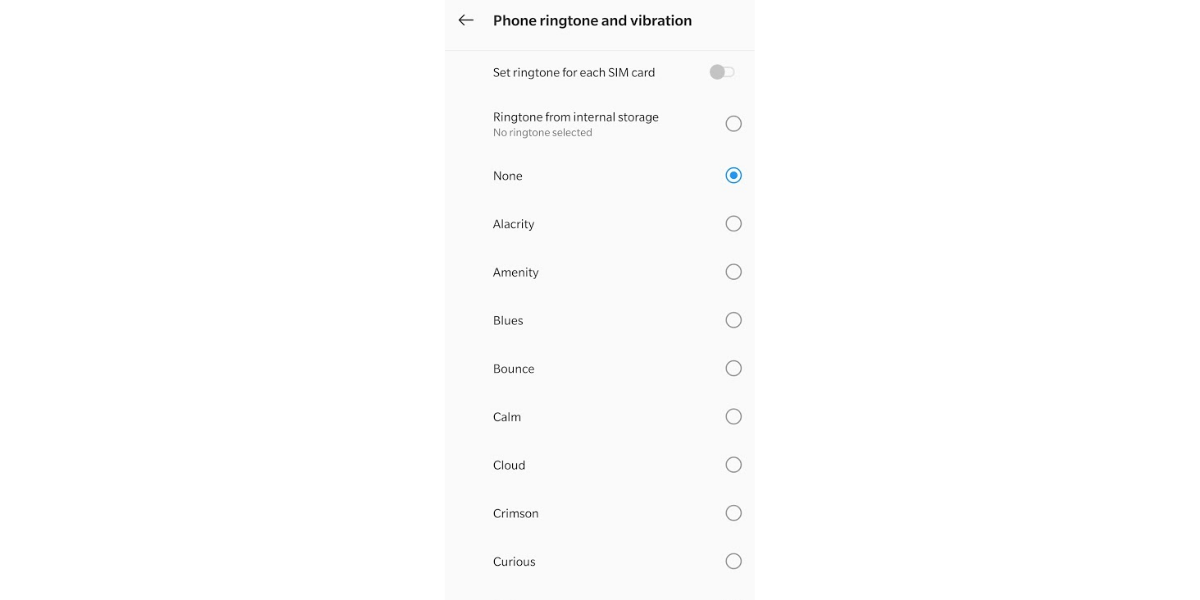Select the Amenity ringtone radio button
Image resolution: width=1200 pixels, height=600 pixels.
(x=733, y=271)
